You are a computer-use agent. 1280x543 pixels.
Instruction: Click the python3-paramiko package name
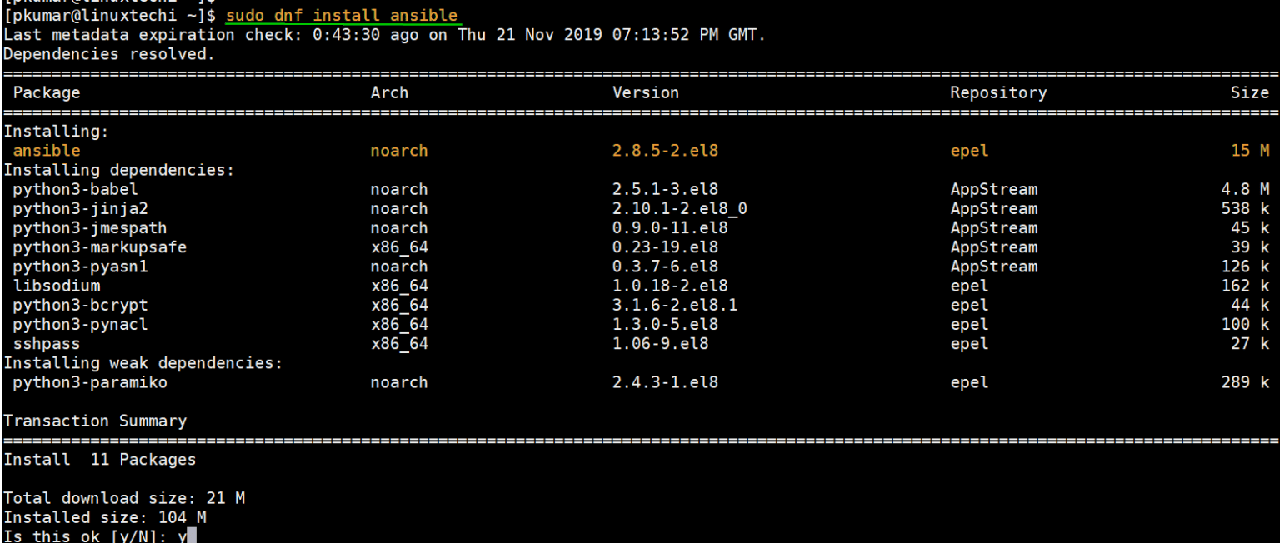click(90, 382)
